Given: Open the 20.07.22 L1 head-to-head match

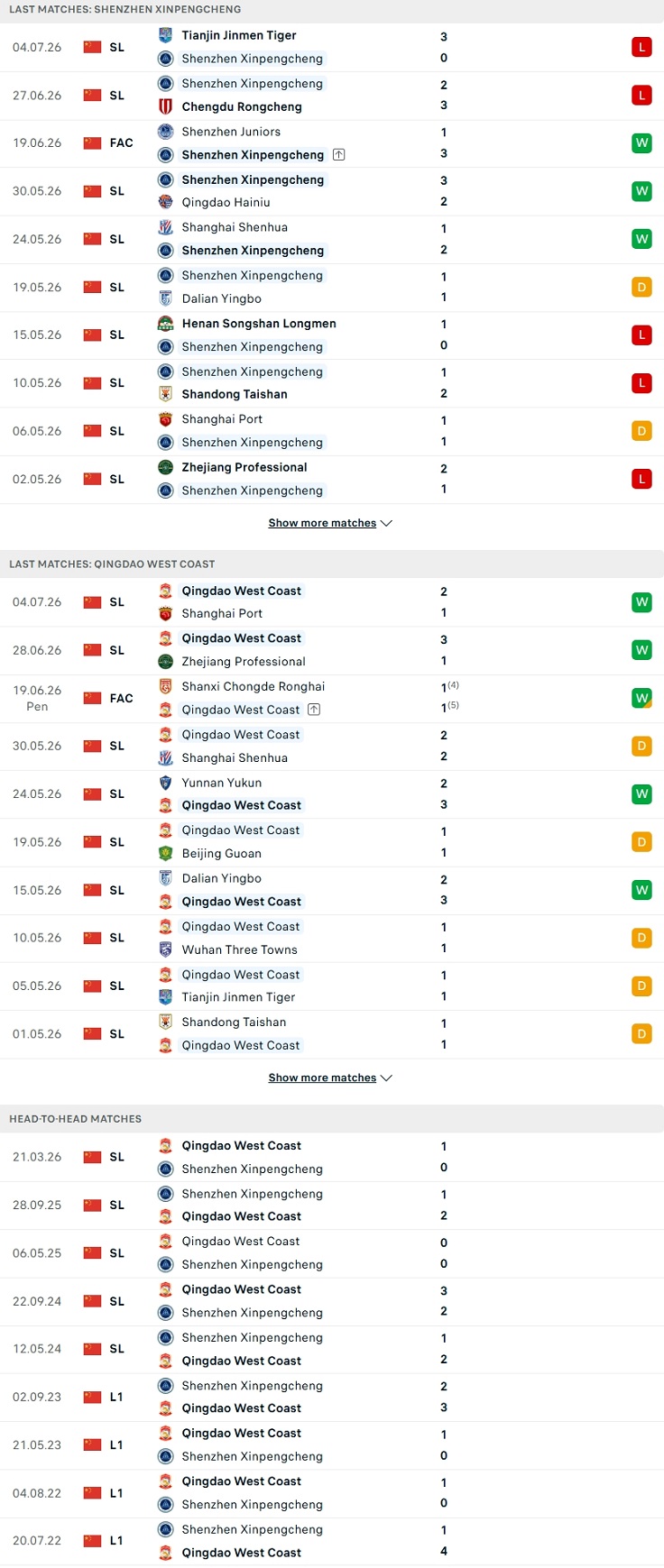Looking at the screenshot, I should pyautogui.click(x=332, y=1541).
